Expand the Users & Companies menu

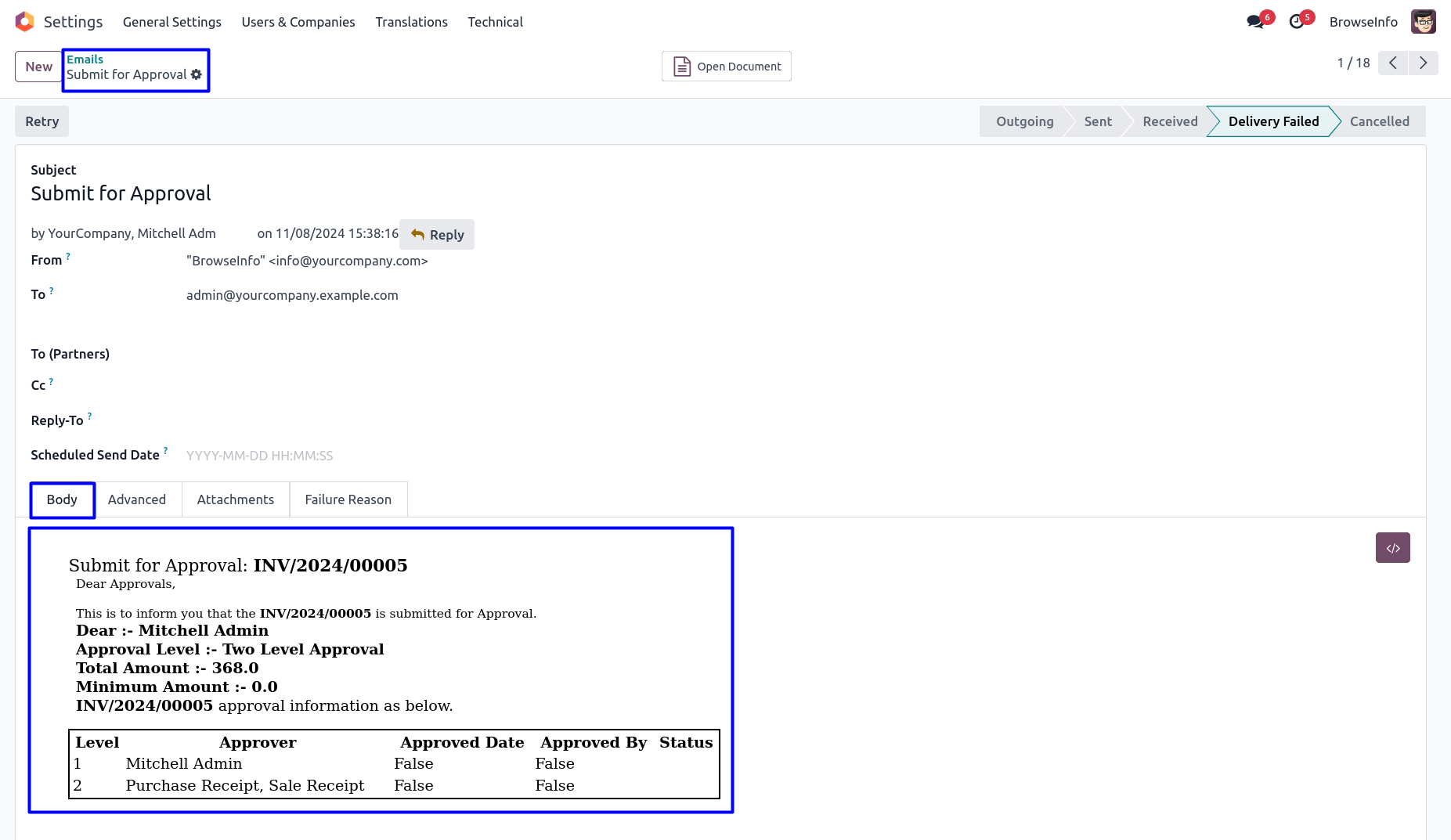click(298, 22)
